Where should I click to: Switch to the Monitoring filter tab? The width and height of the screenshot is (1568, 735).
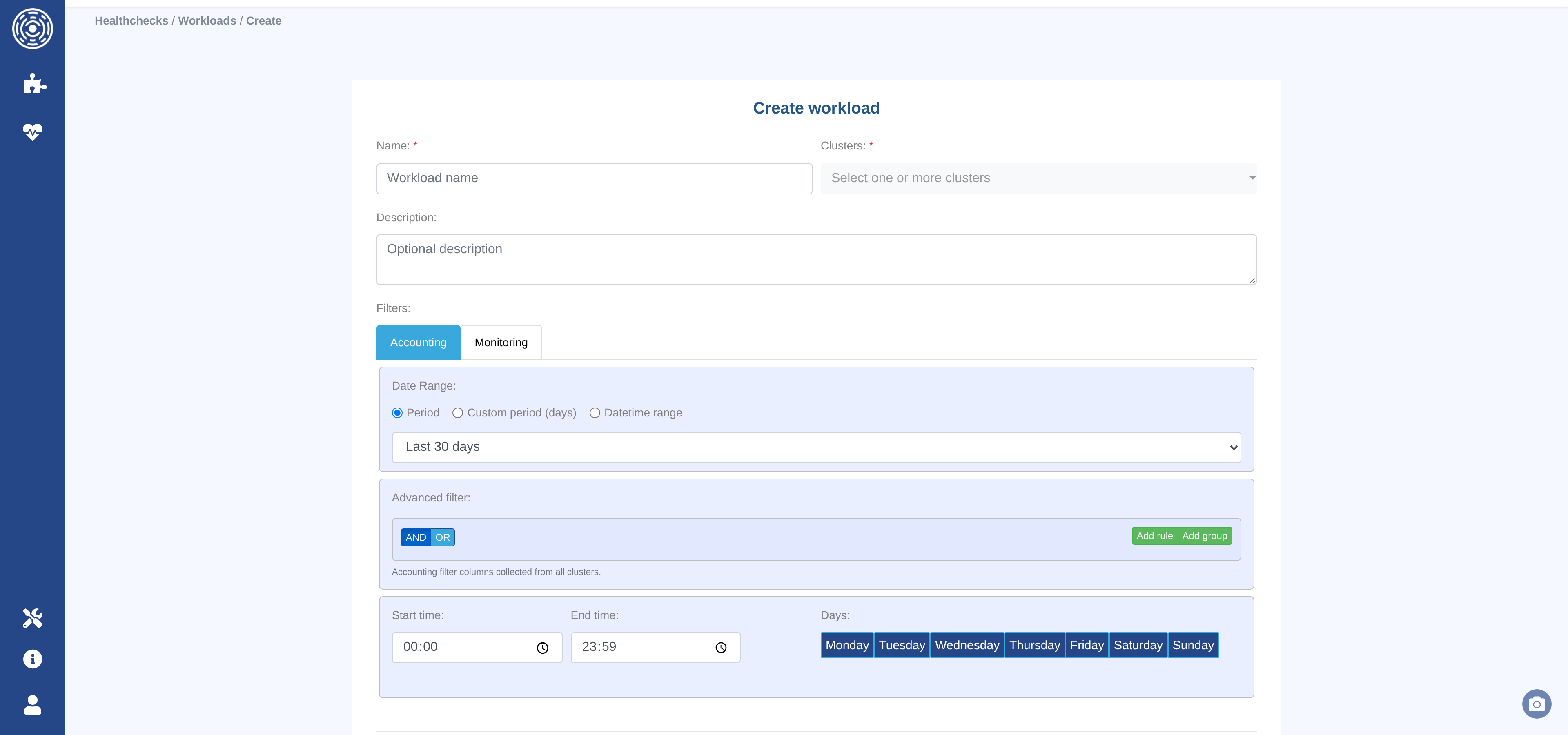501,343
